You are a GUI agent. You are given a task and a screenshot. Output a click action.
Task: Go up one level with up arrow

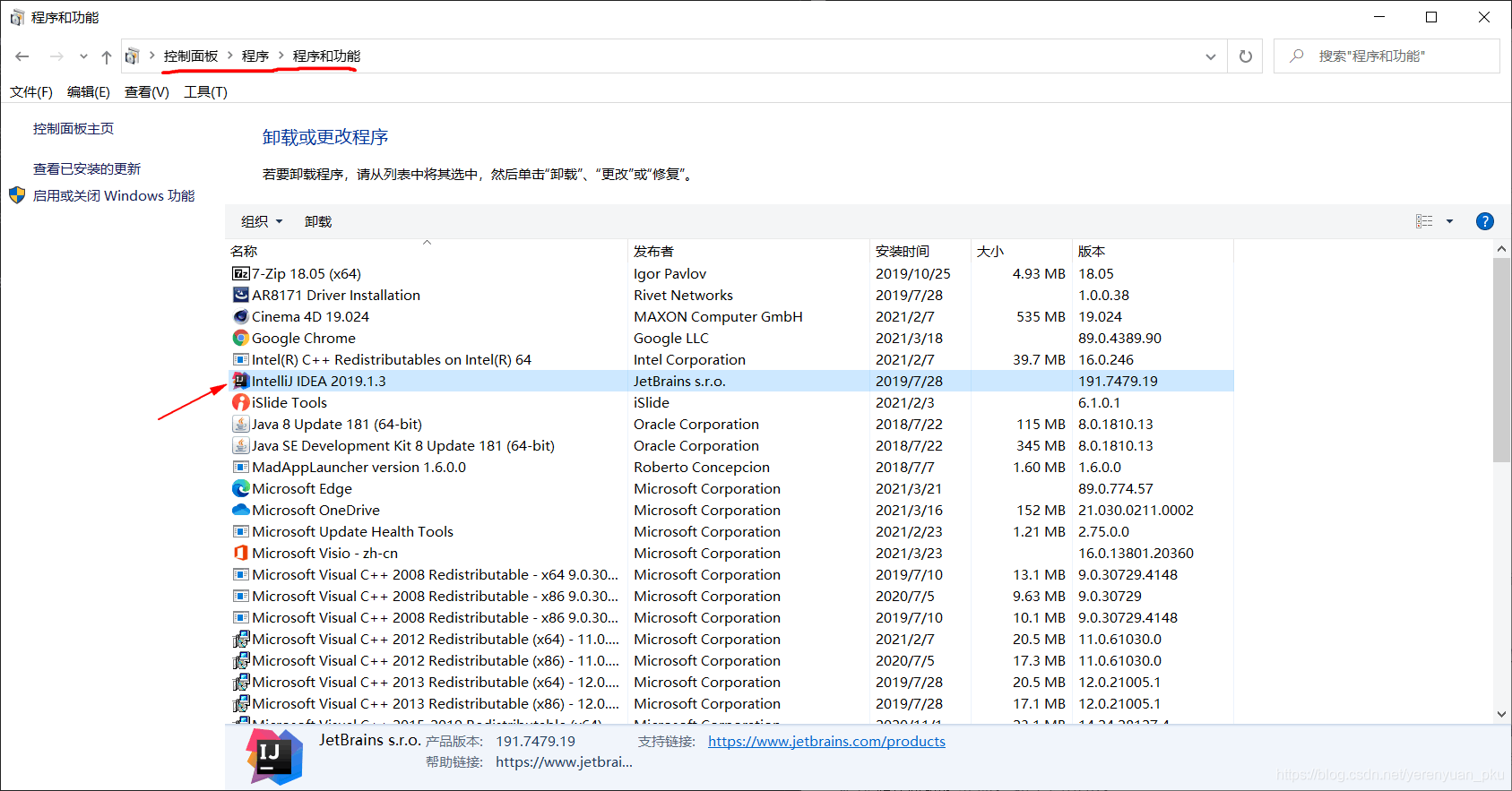(107, 56)
